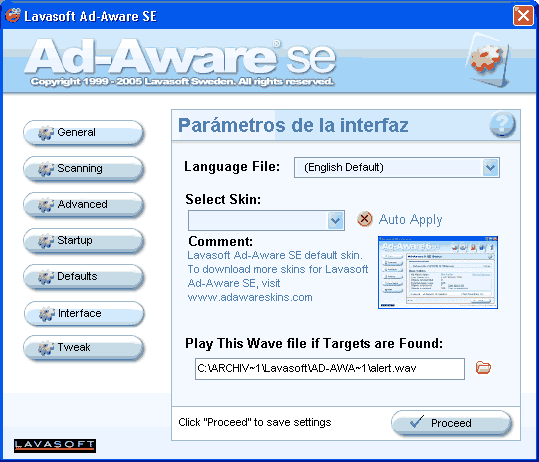Open the Defaults settings section
The height and width of the screenshot is (462, 539).
tap(83, 276)
